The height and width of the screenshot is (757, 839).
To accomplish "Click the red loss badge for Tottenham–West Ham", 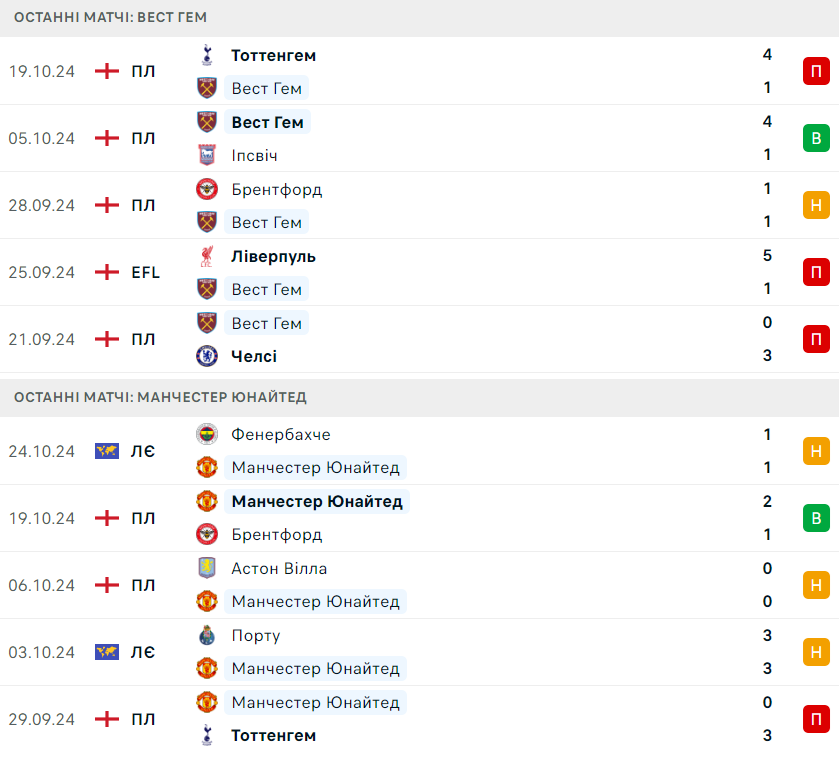I will (x=816, y=71).
